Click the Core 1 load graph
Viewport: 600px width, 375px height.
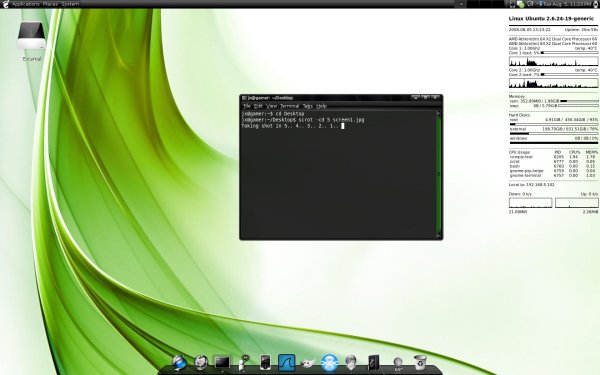point(553,61)
